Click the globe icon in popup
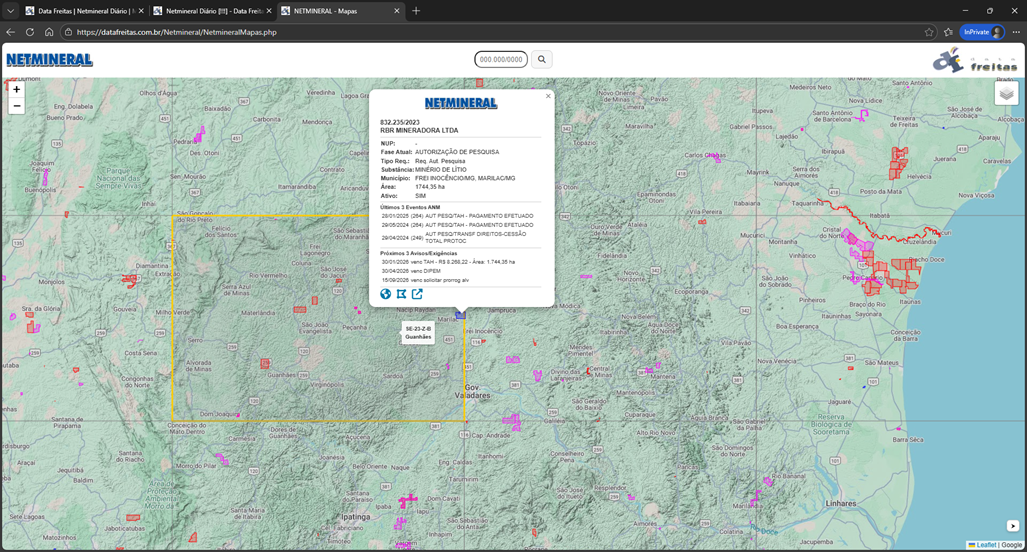 click(x=385, y=294)
